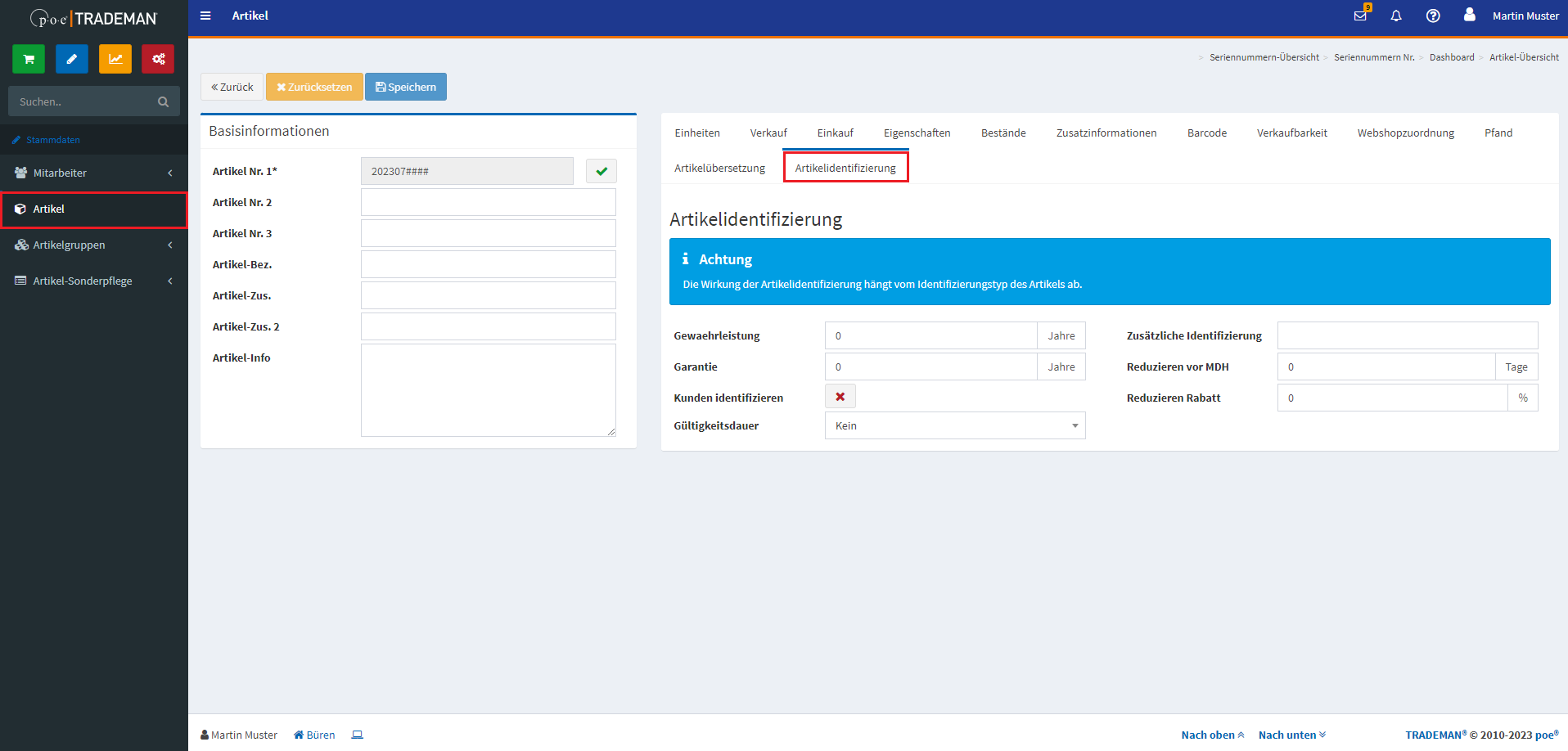Open the Gültigkeitsdauer dropdown

click(955, 425)
